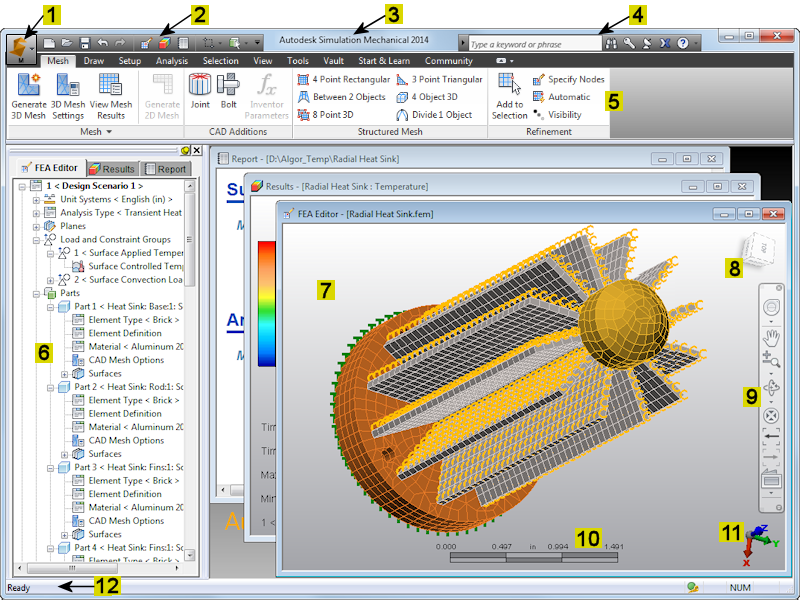Click the New file icon
Screen dimensions: 800x600
click(x=49, y=43)
